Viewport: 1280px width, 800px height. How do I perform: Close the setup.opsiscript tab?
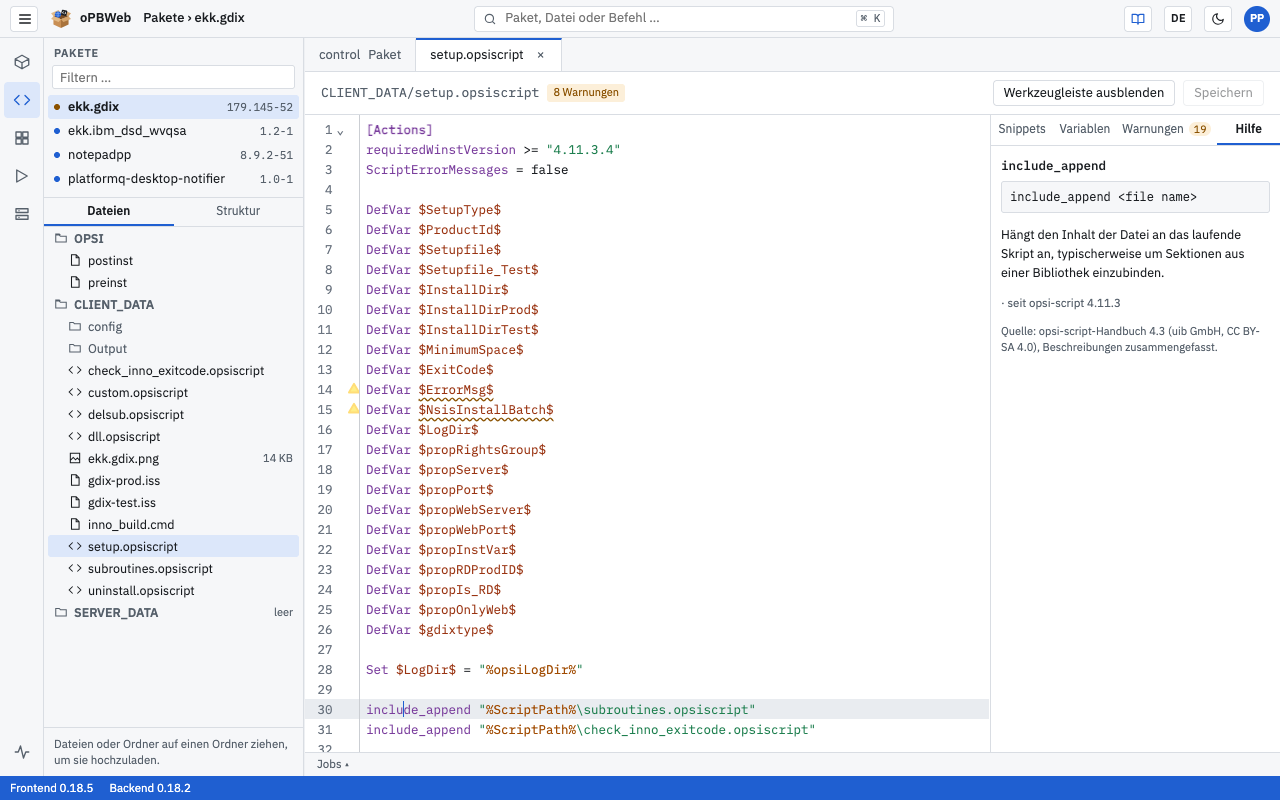click(x=541, y=55)
